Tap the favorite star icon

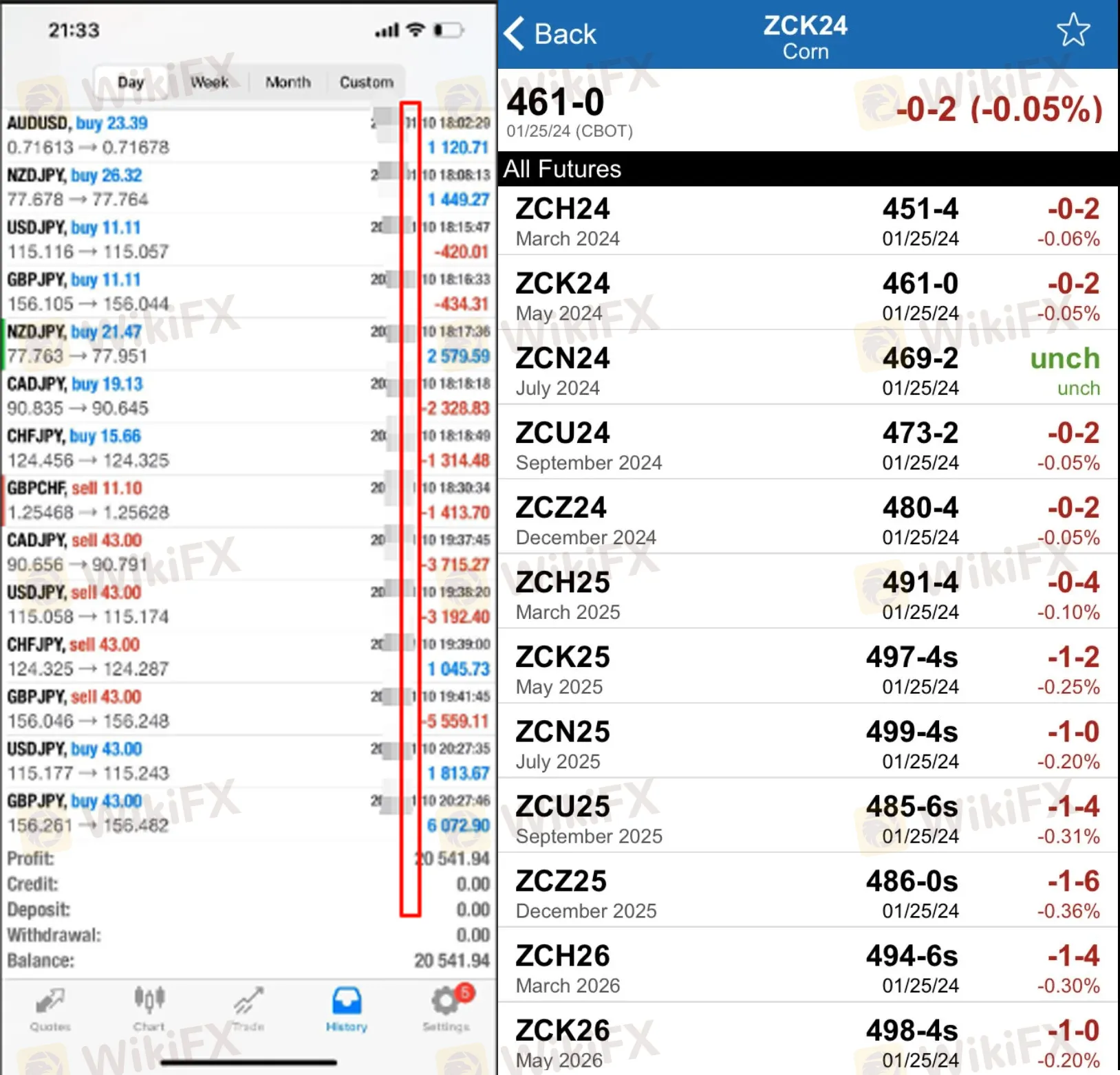(x=1073, y=32)
